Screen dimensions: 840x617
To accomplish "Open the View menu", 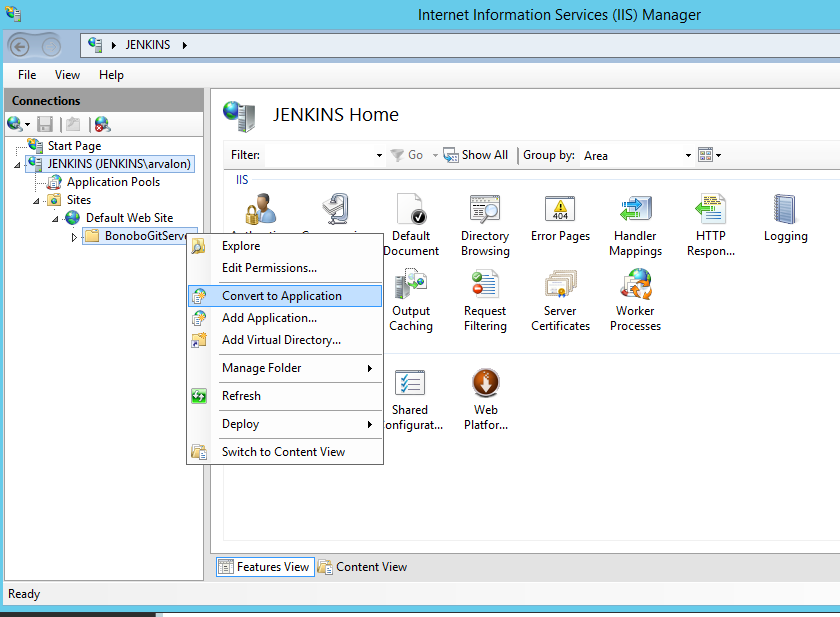I will (68, 75).
